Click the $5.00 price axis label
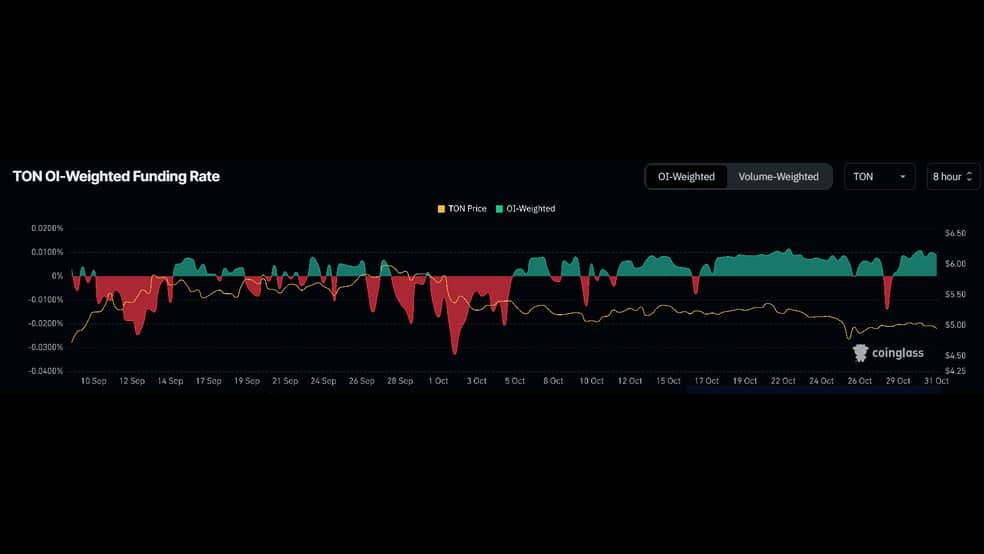 955,325
